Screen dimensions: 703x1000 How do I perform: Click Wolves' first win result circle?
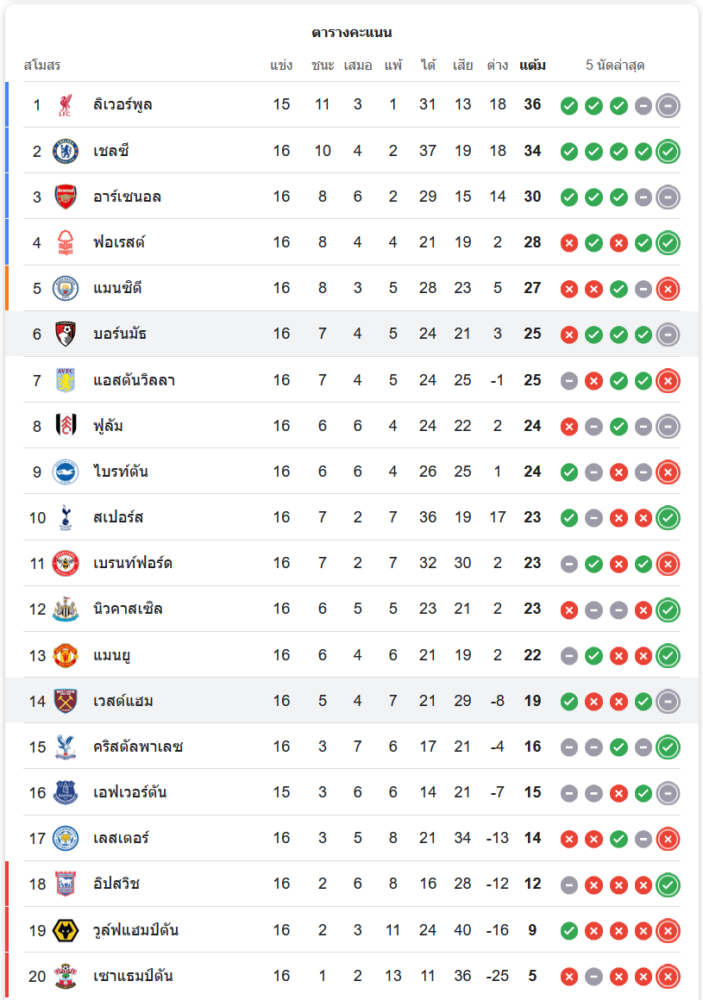point(569,931)
